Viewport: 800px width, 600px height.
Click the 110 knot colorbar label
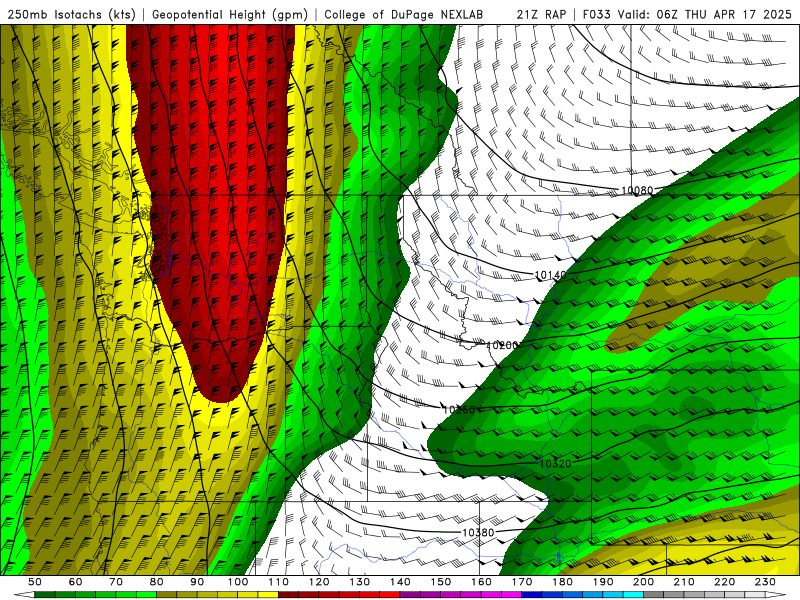279,582
